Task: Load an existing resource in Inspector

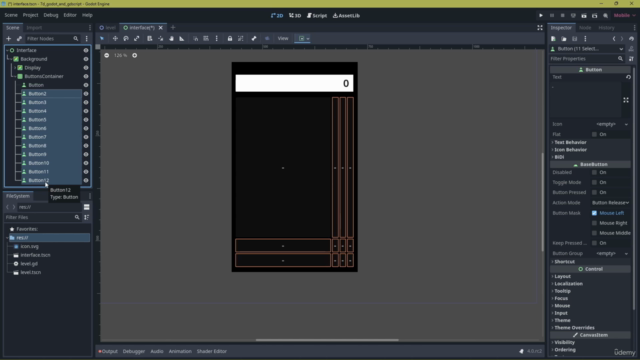Action: pos(564,39)
